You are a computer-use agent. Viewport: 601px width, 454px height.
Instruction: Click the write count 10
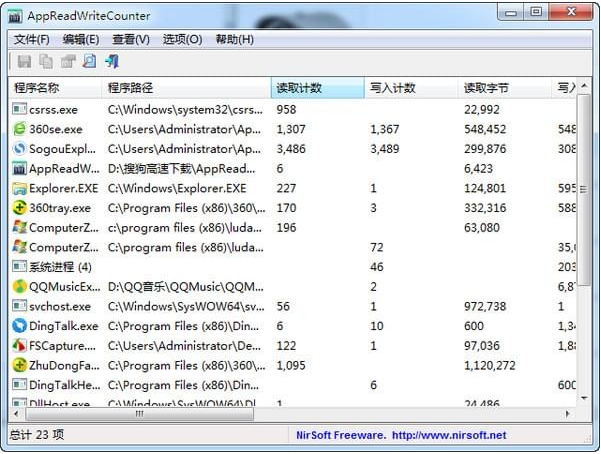click(376, 326)
